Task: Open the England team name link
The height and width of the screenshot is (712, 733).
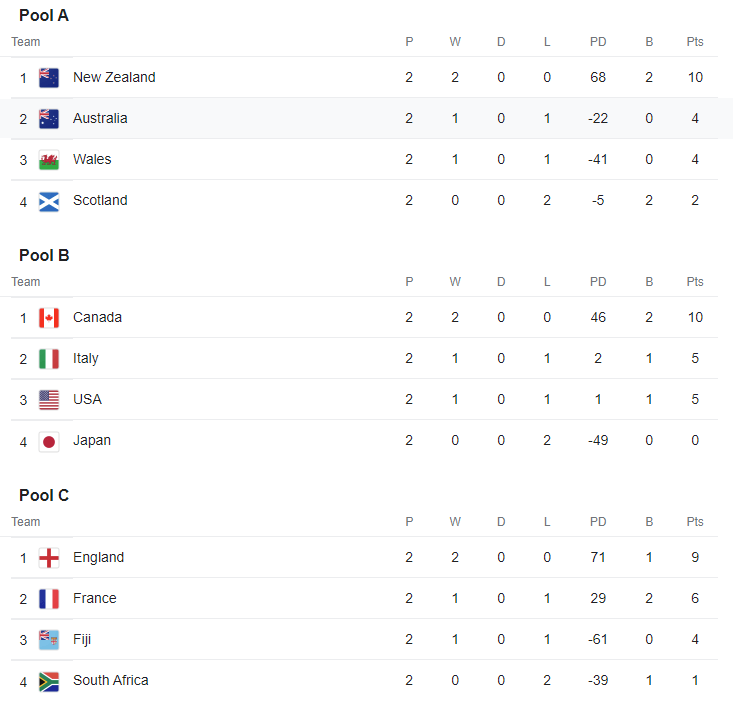Action: point(98,557)
